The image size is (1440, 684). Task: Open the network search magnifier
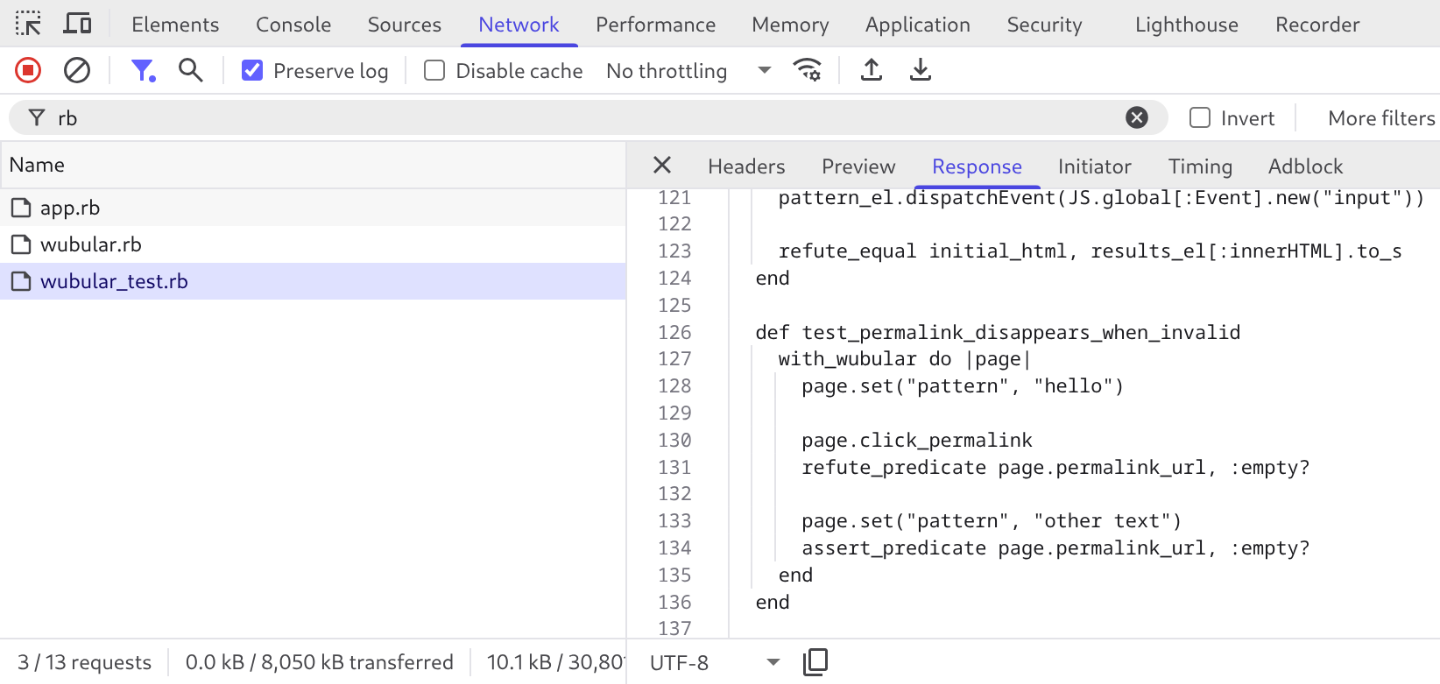click(190, 70)
